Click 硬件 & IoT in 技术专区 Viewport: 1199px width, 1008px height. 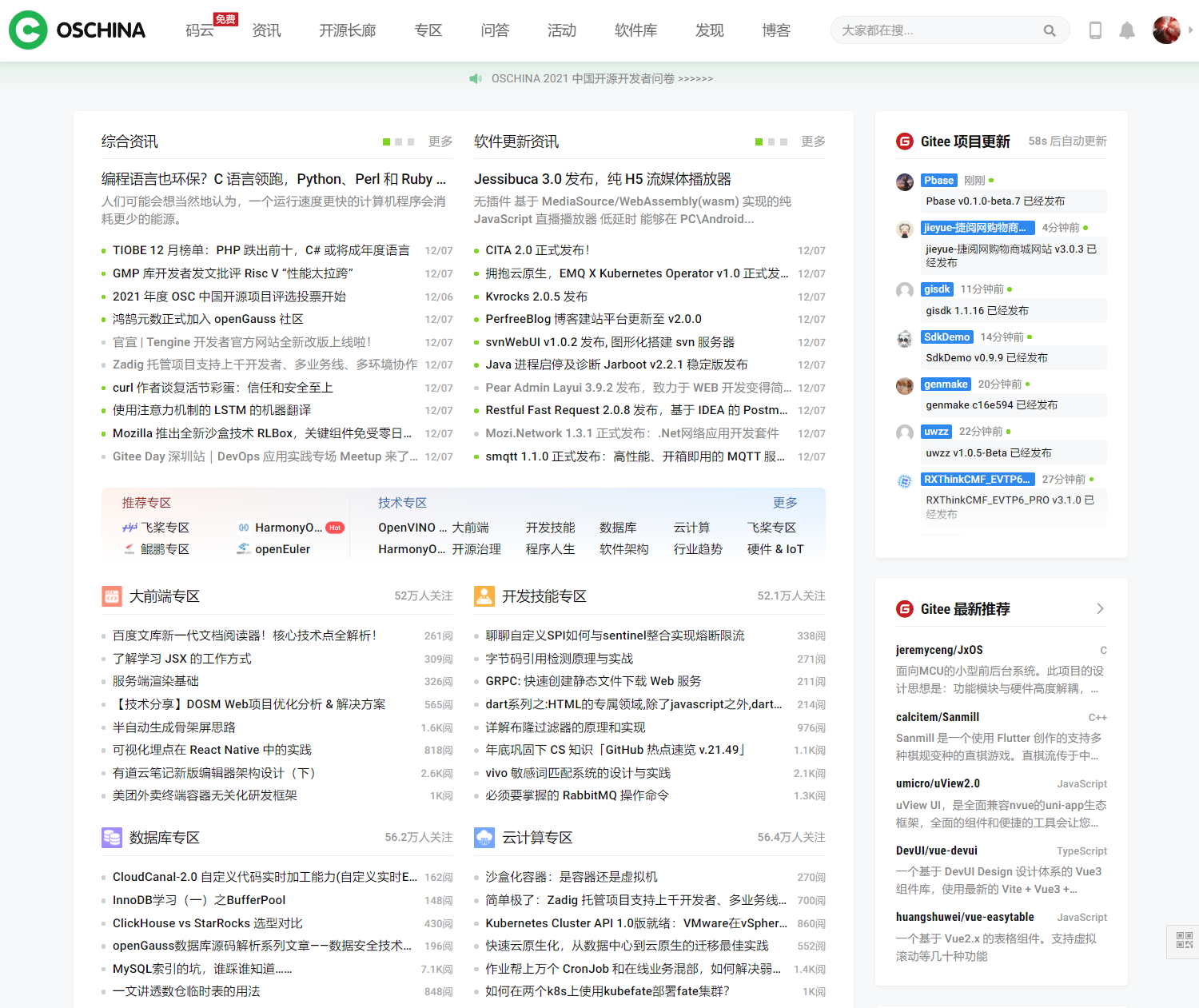775,549
